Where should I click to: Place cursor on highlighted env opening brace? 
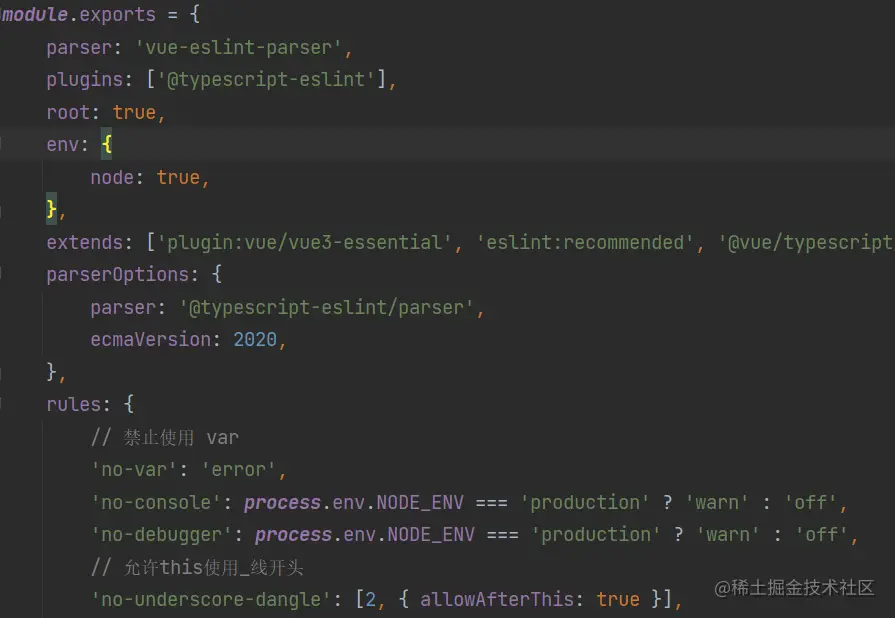107,144
